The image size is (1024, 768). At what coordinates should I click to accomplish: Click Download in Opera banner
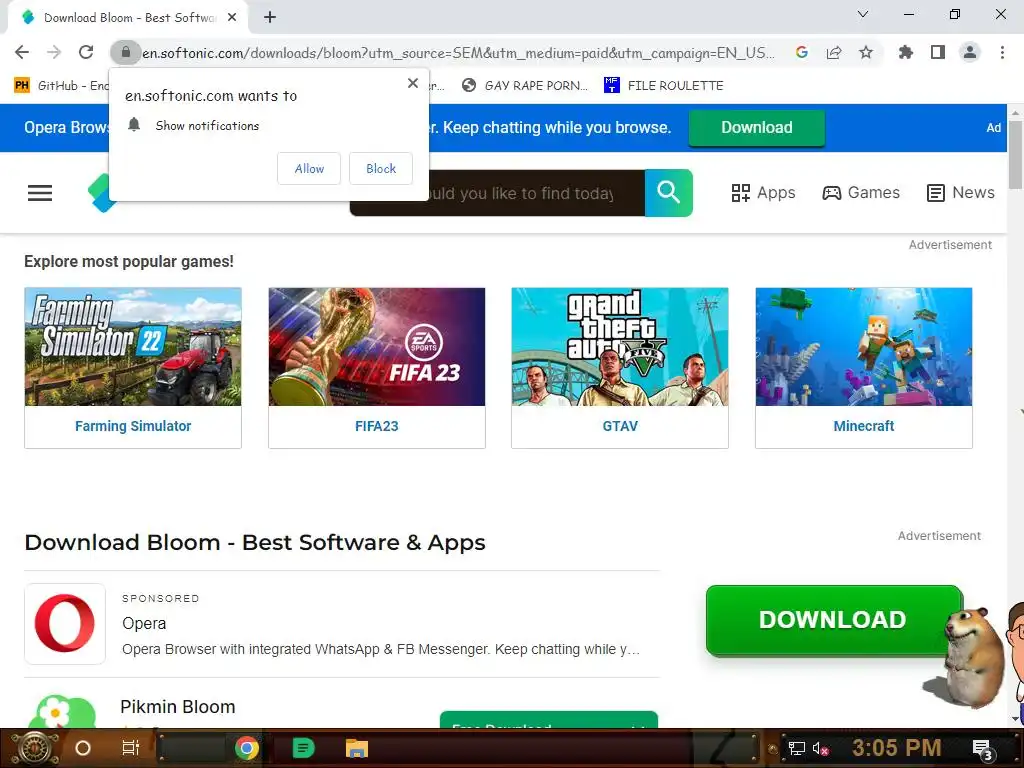pyautogui.click(x=756, y=127)
